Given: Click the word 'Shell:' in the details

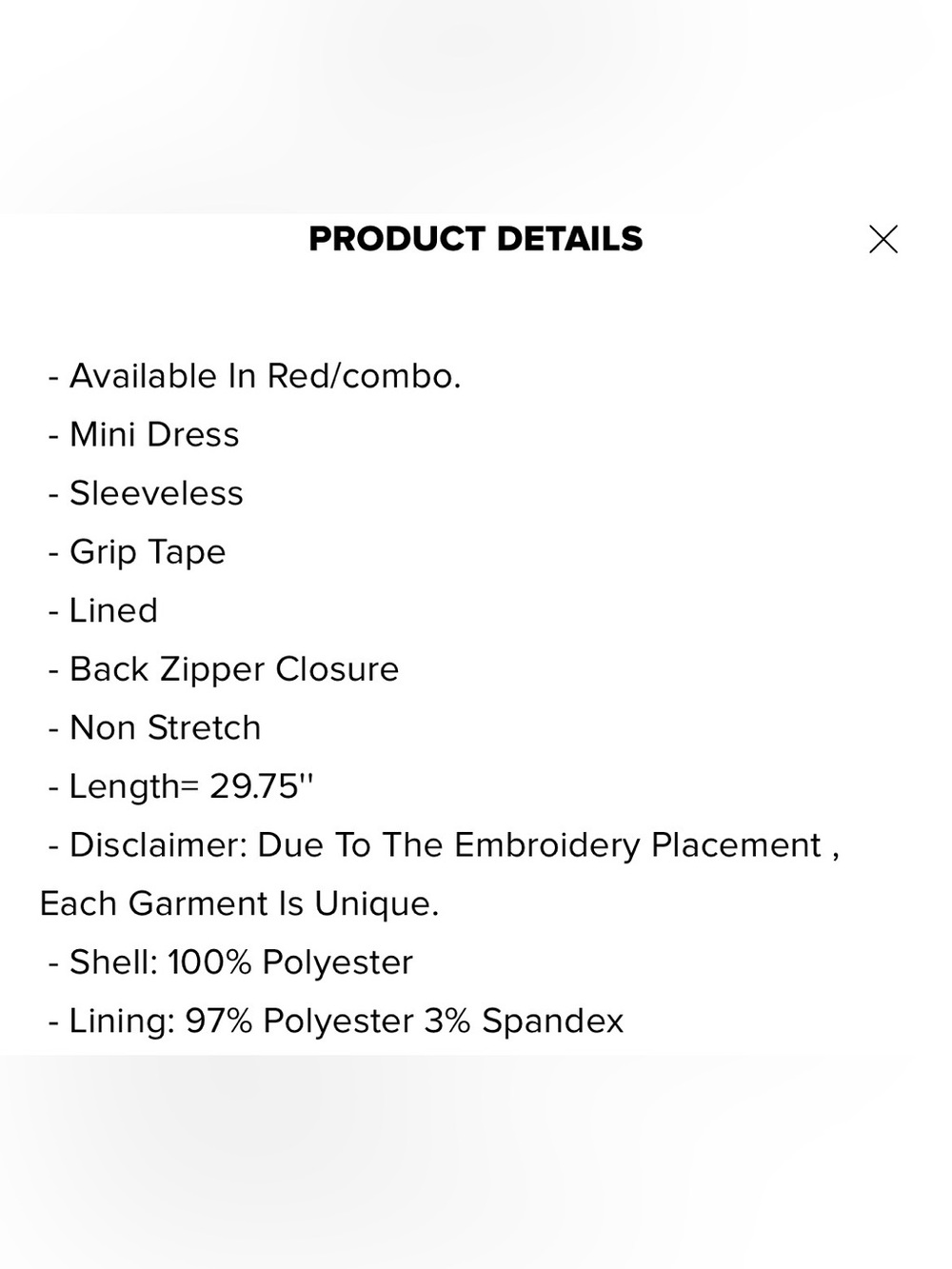Looking at the screenshot, I should (x=113, y=962).
